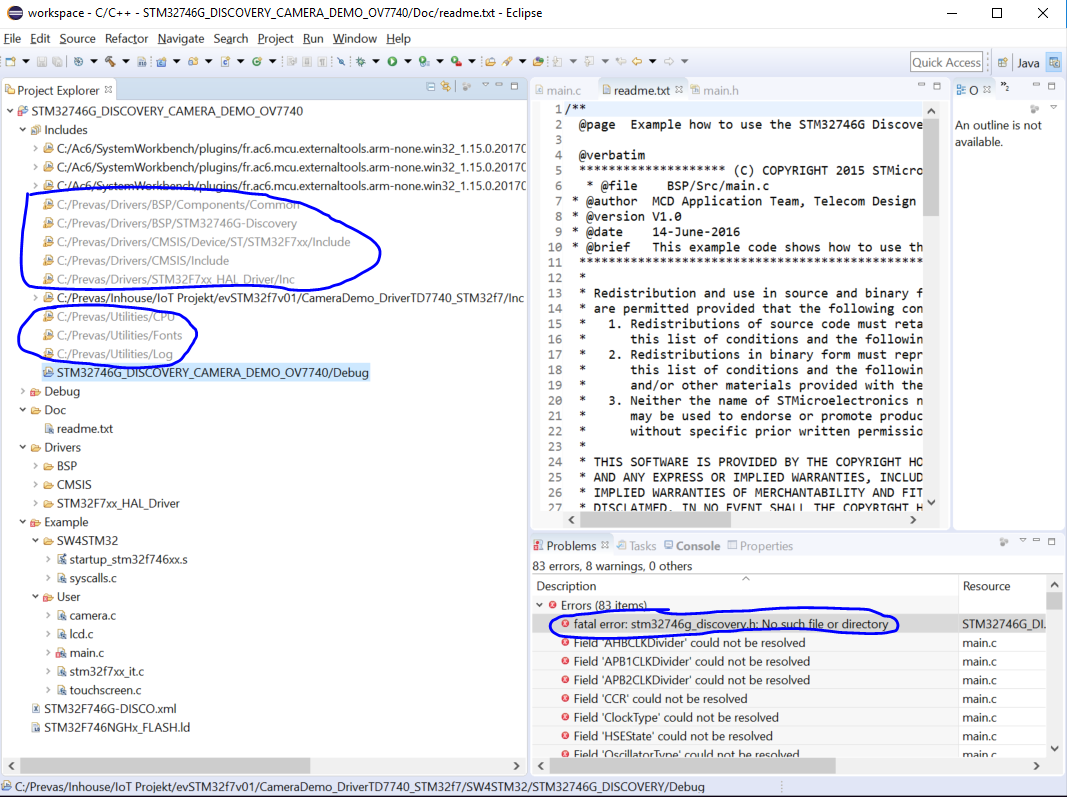Close the readme.txt editor tab

(x=679, y=90)
